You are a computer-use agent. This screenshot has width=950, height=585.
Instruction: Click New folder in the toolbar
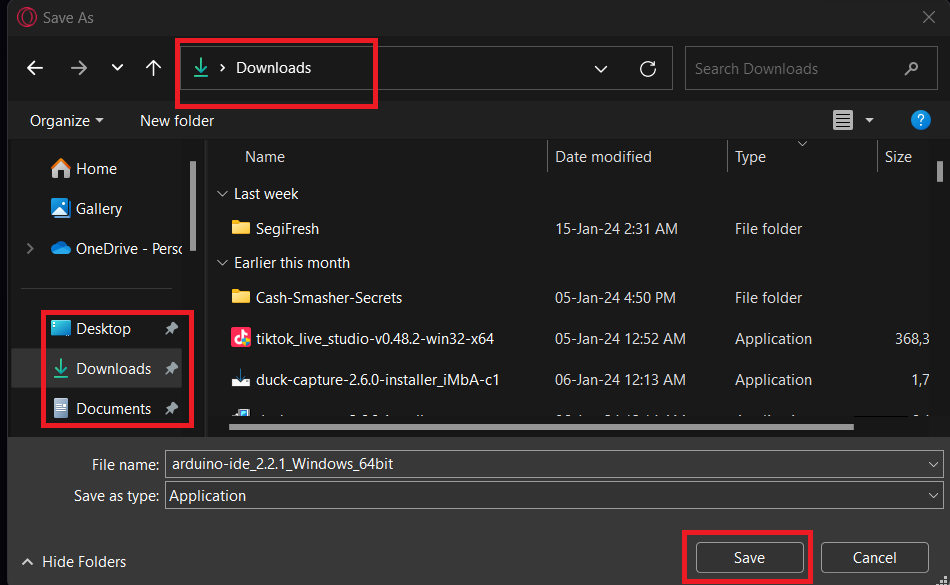tap(177, 120)
